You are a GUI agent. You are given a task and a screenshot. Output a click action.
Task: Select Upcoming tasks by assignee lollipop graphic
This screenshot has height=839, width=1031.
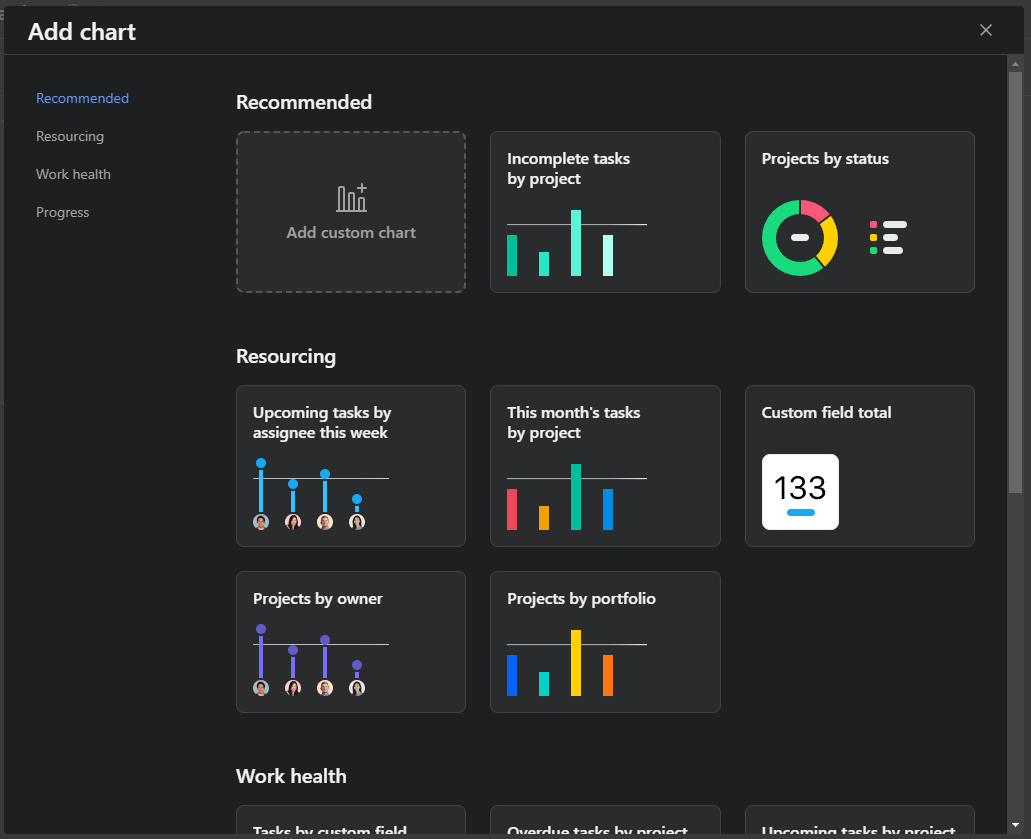[x=321, y=494]
